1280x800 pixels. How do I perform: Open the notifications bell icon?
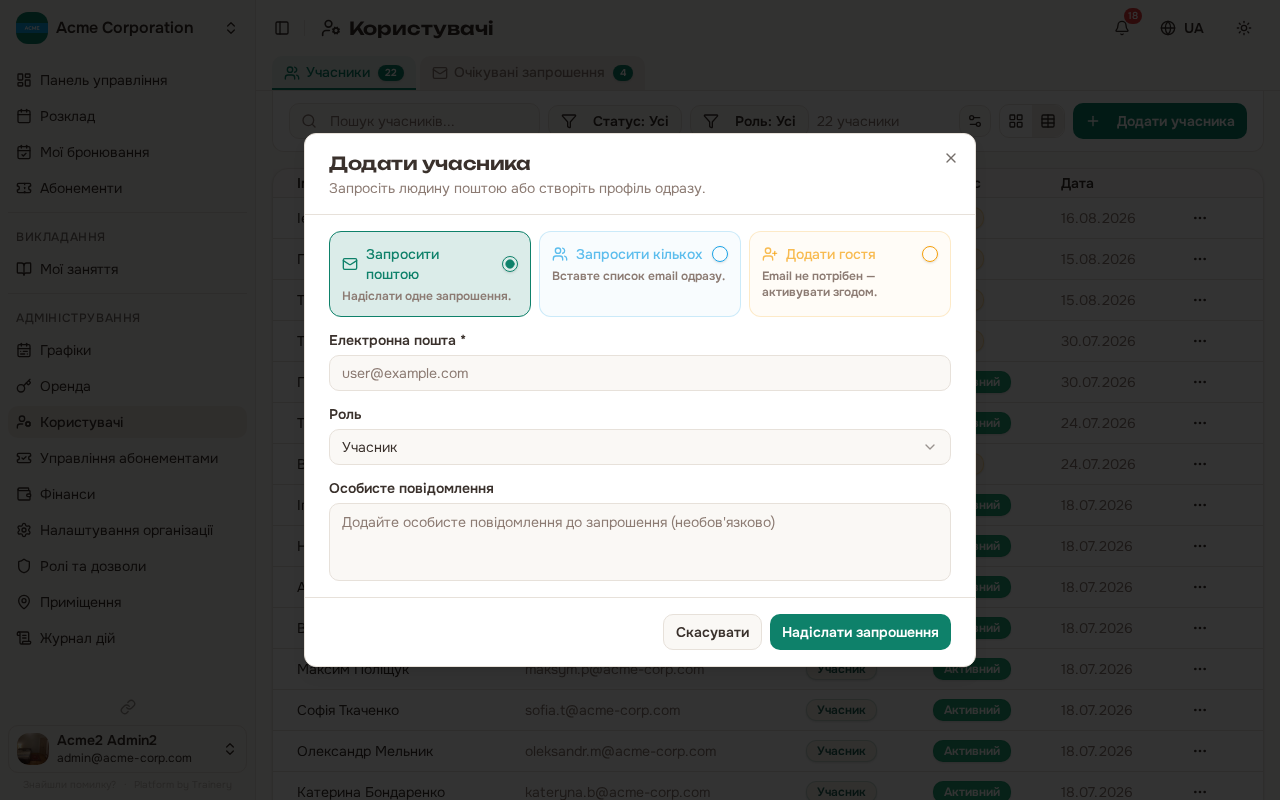point(1122,28)
